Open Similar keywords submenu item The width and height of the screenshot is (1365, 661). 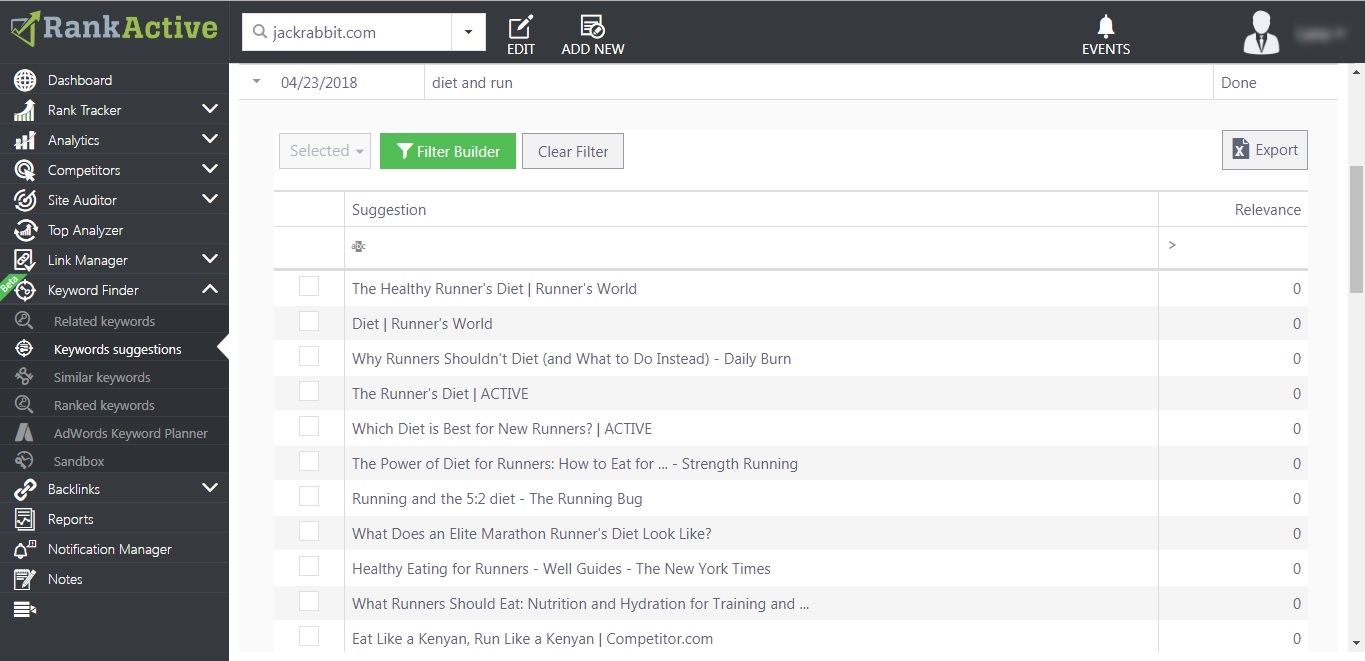(102, 377)
